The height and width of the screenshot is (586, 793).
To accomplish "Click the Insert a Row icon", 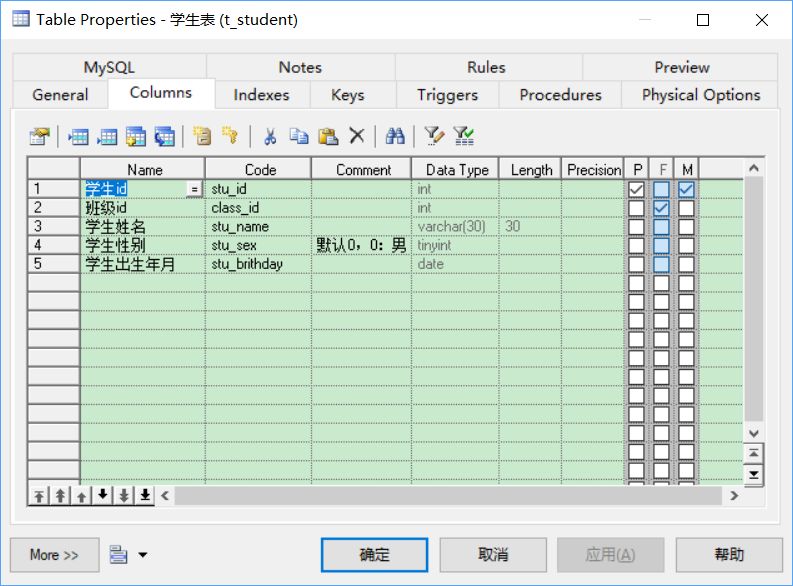I will 78,136.
